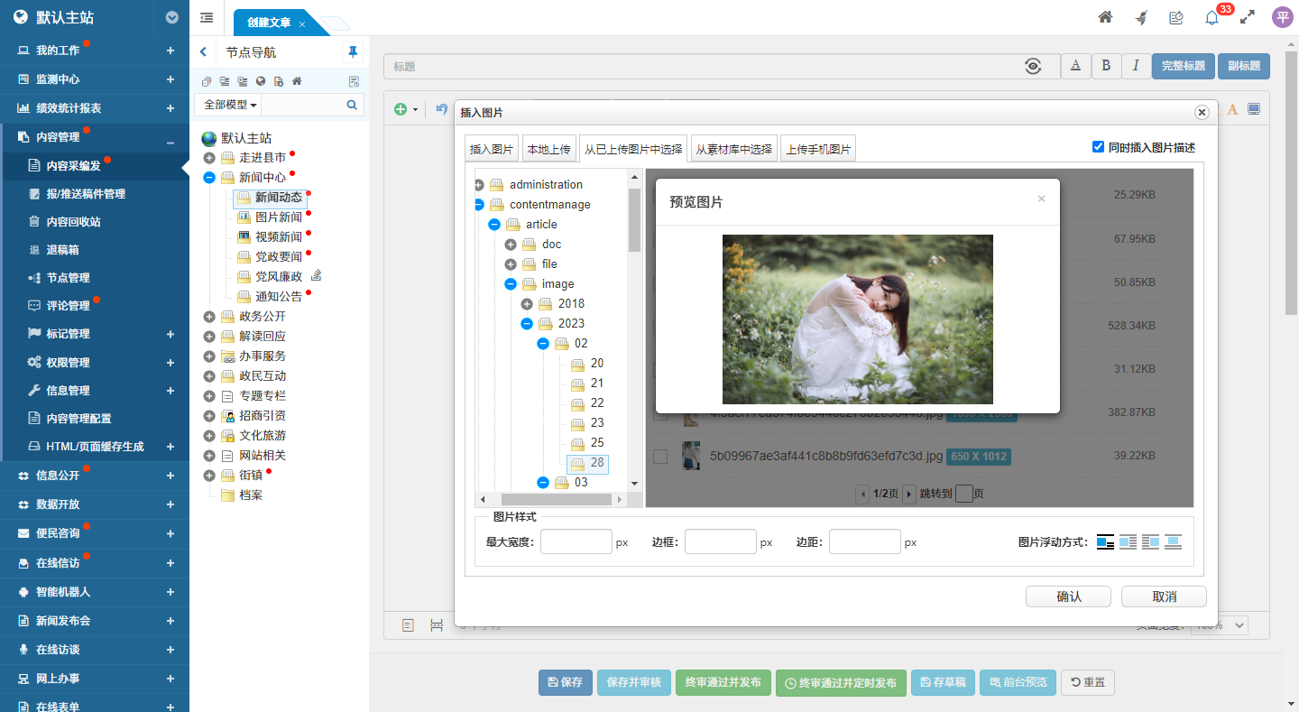Uncheck 同时插入图片描述 checkbox

tap(1098, 147)
